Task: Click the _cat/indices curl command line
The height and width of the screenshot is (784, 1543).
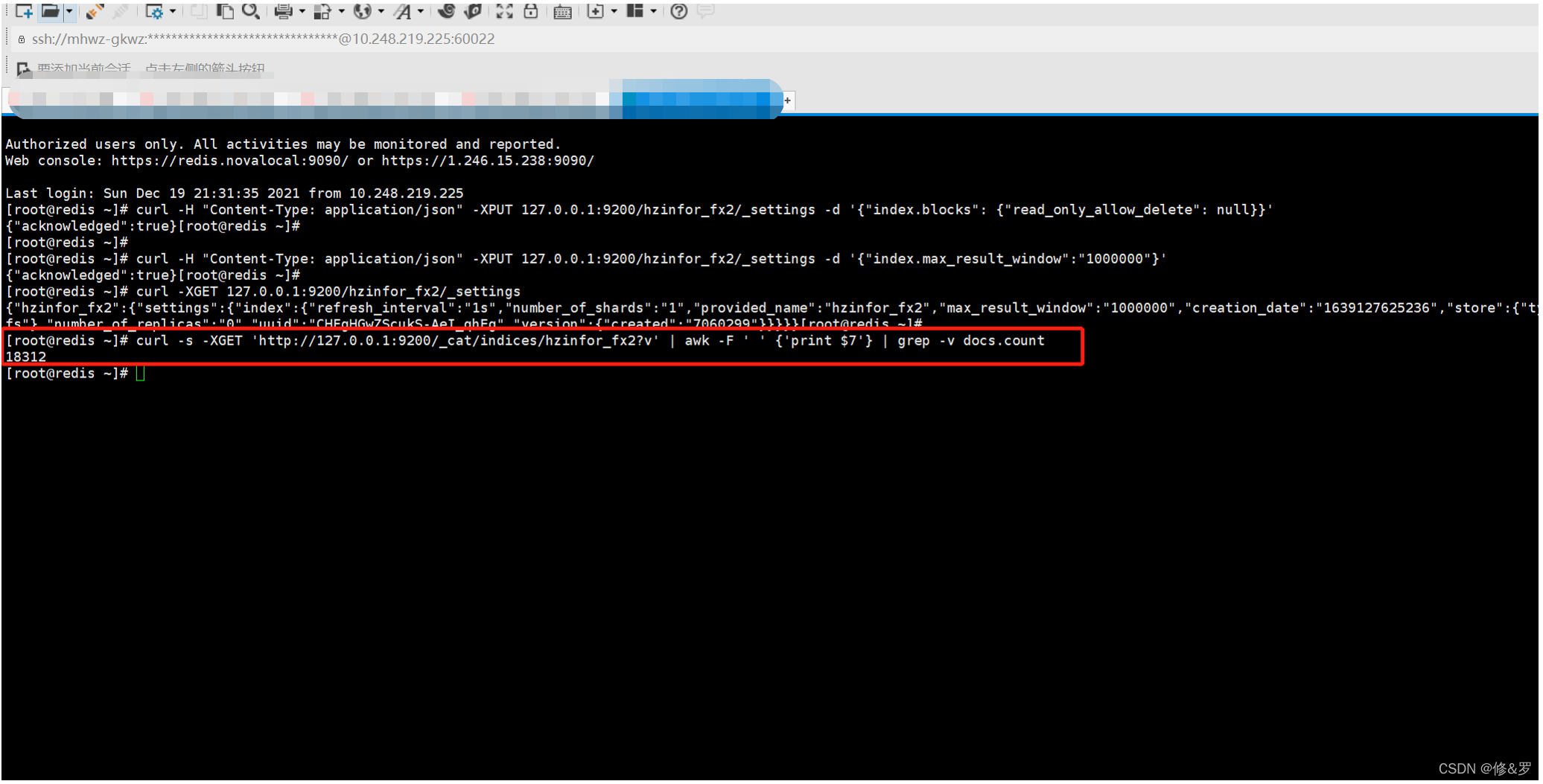Action: tap(591, 341)
